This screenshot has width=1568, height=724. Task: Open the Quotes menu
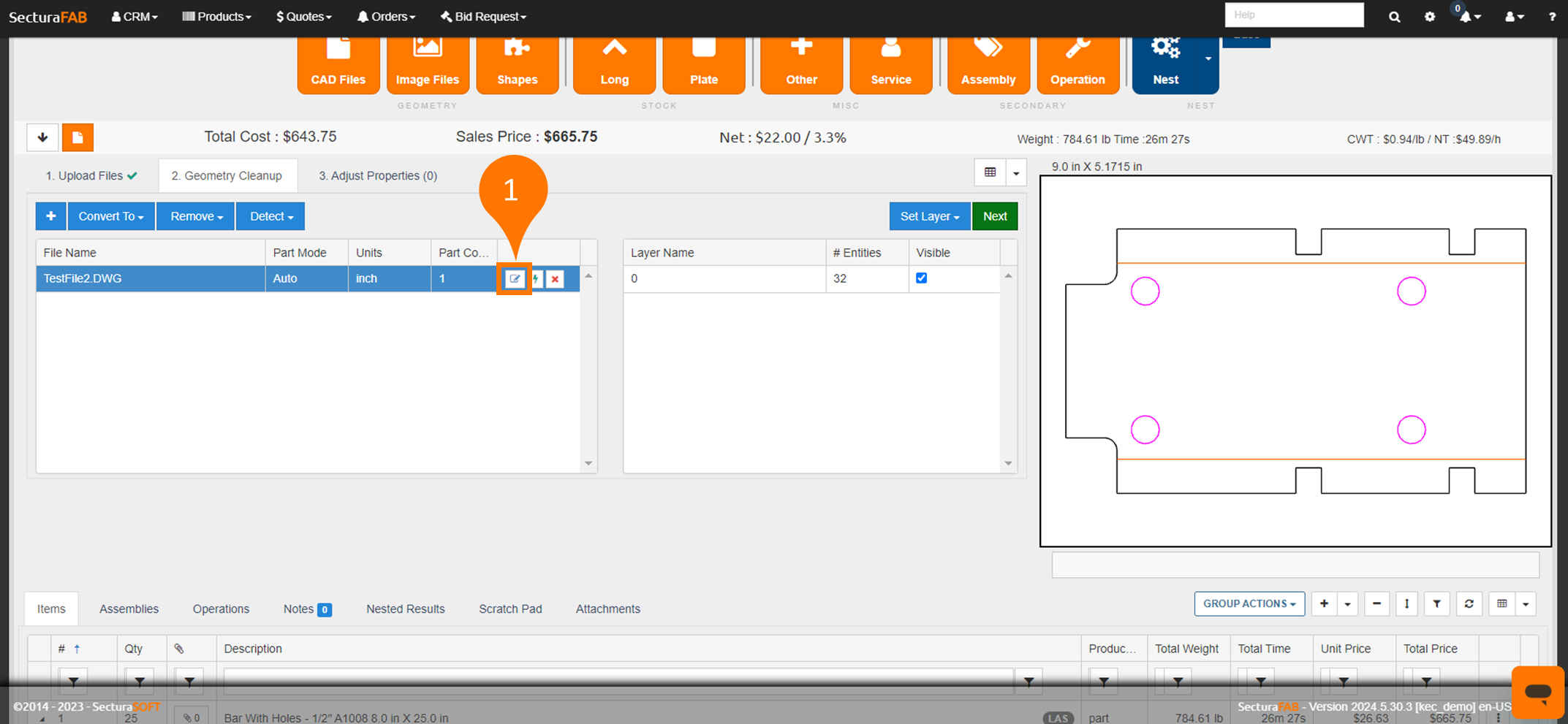point(304,17)
